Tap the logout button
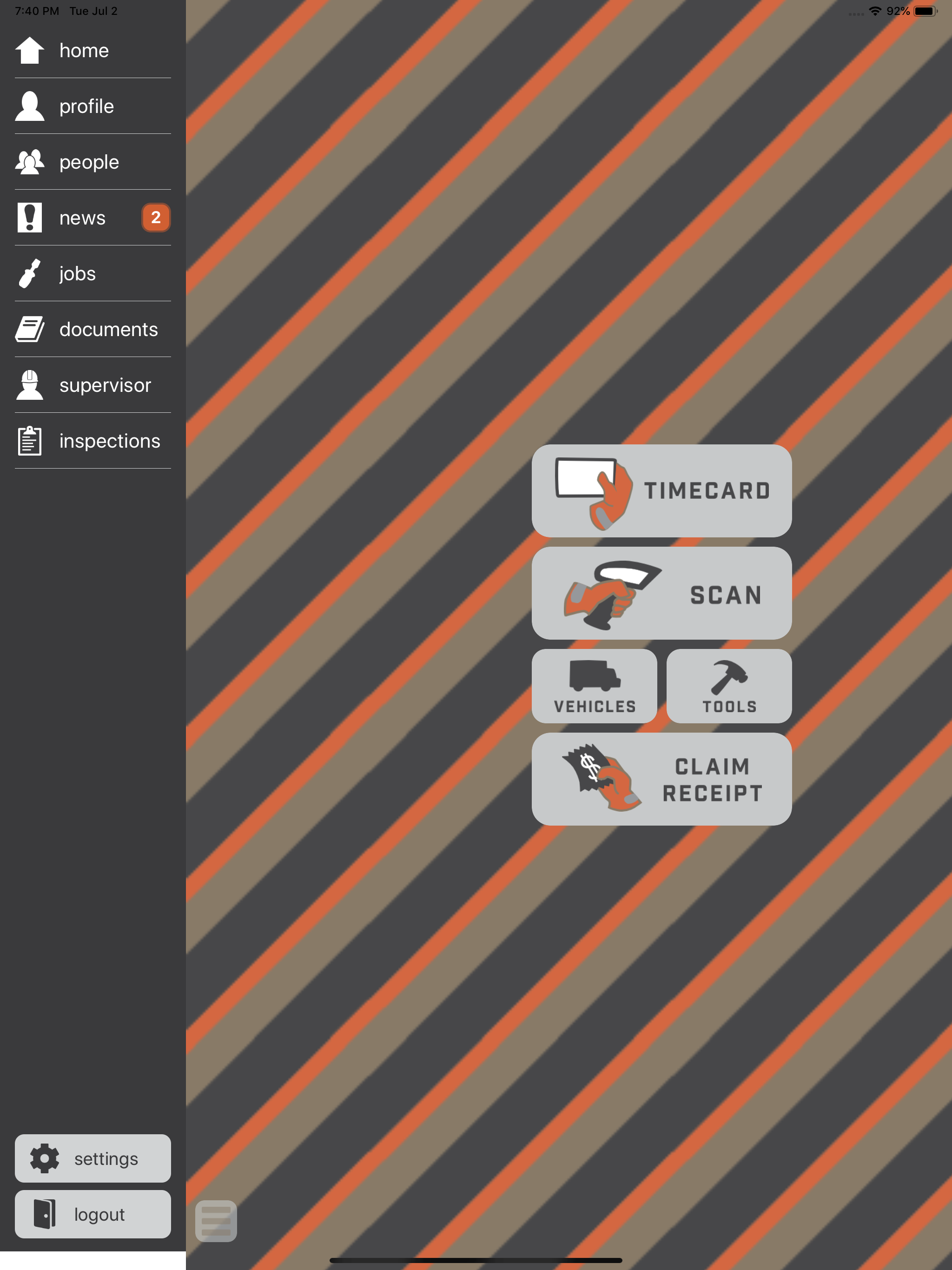Viewport: 952px width, 1270px height. [x=93, y=1214]
